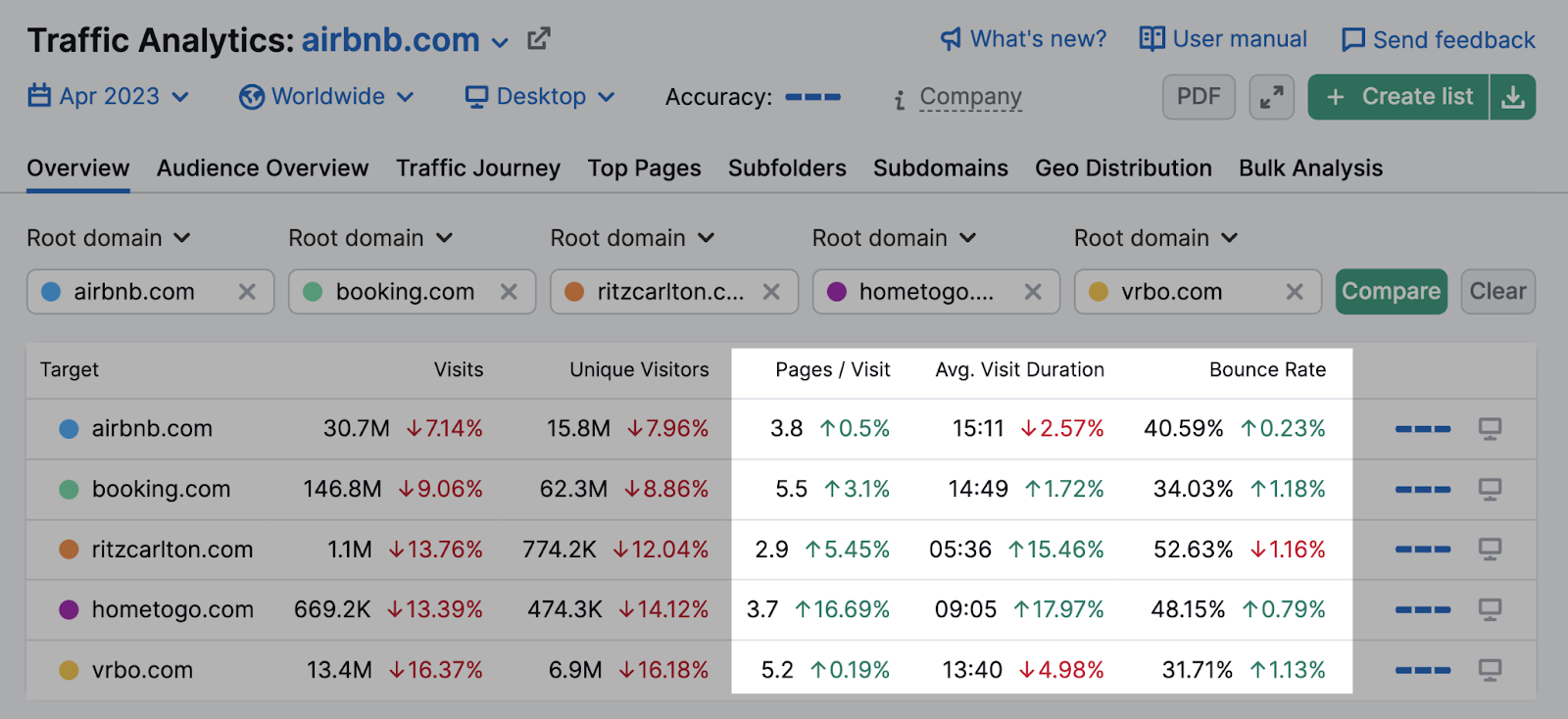The image size is (1568, 719).
Task: Remove airbnb.com from the comparison
Action: [247, 292]
